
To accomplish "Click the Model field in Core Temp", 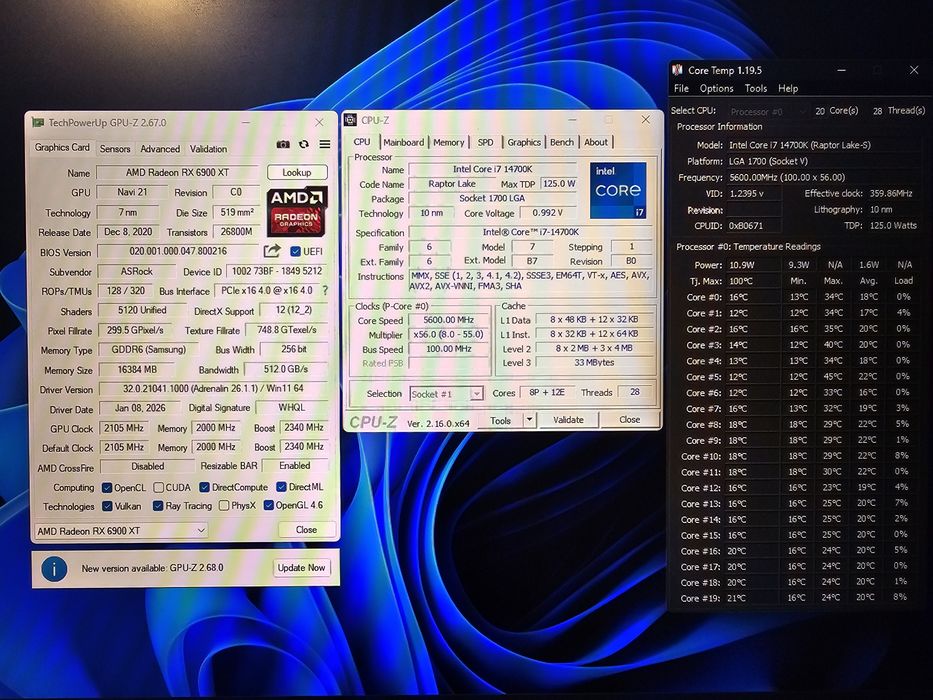I will tap(824, 145).
